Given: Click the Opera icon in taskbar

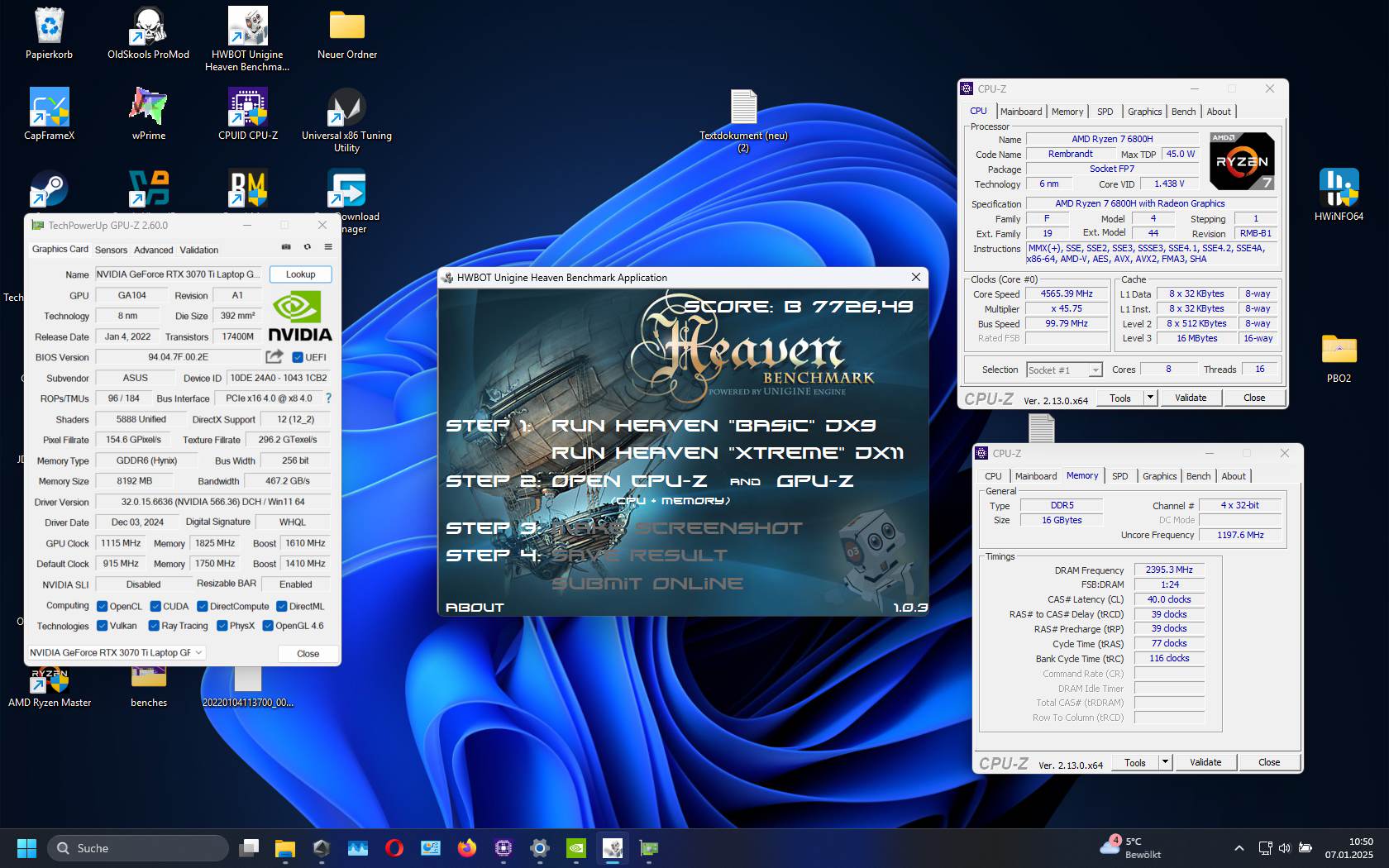Looking at the screenshot, I should coord(394,848).
